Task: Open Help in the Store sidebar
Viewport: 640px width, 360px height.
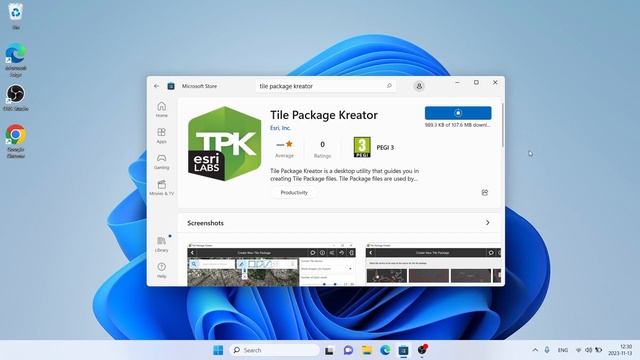Action: pyautogui.click(x=162, y=270)
